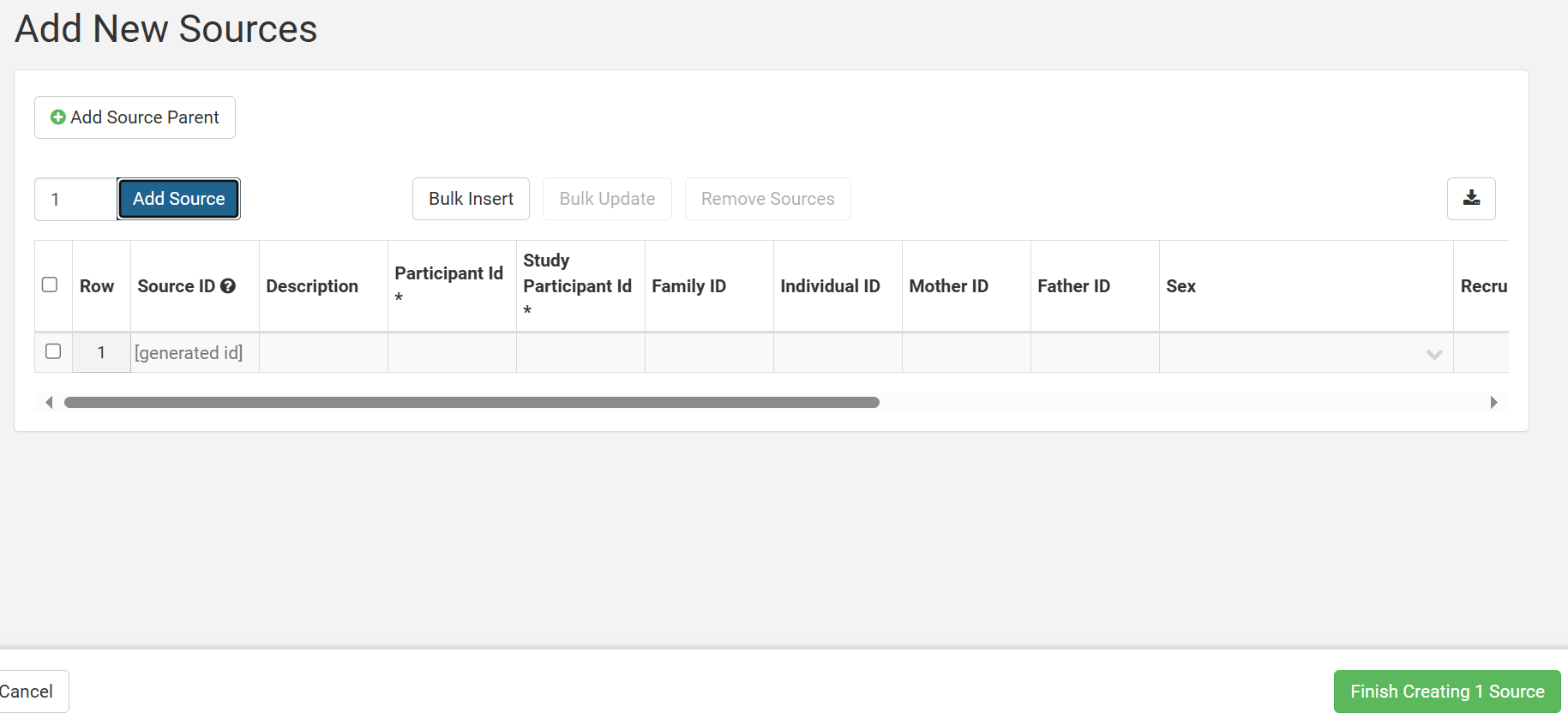Click the green plus Add Source Parent icon
Screen dimensions: 1568x719
58,117
